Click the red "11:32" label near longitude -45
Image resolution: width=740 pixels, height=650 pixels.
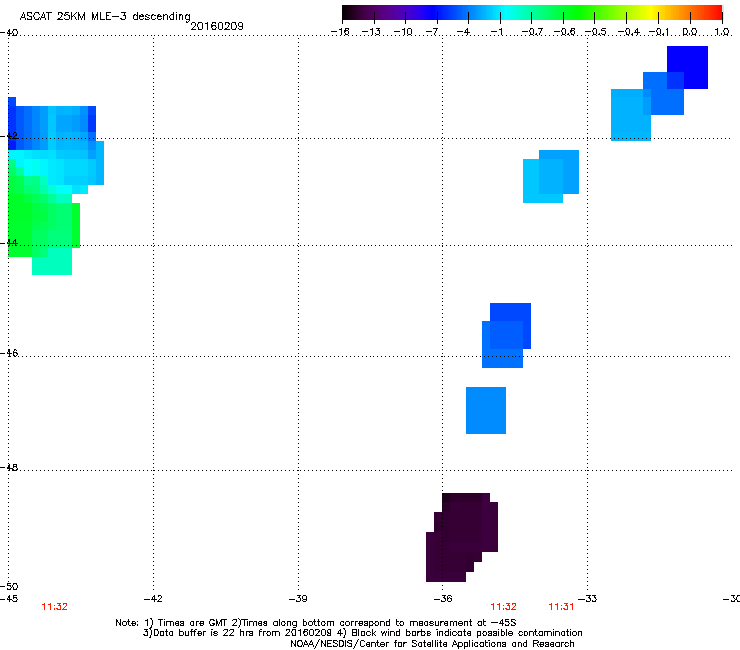point(54,607)
